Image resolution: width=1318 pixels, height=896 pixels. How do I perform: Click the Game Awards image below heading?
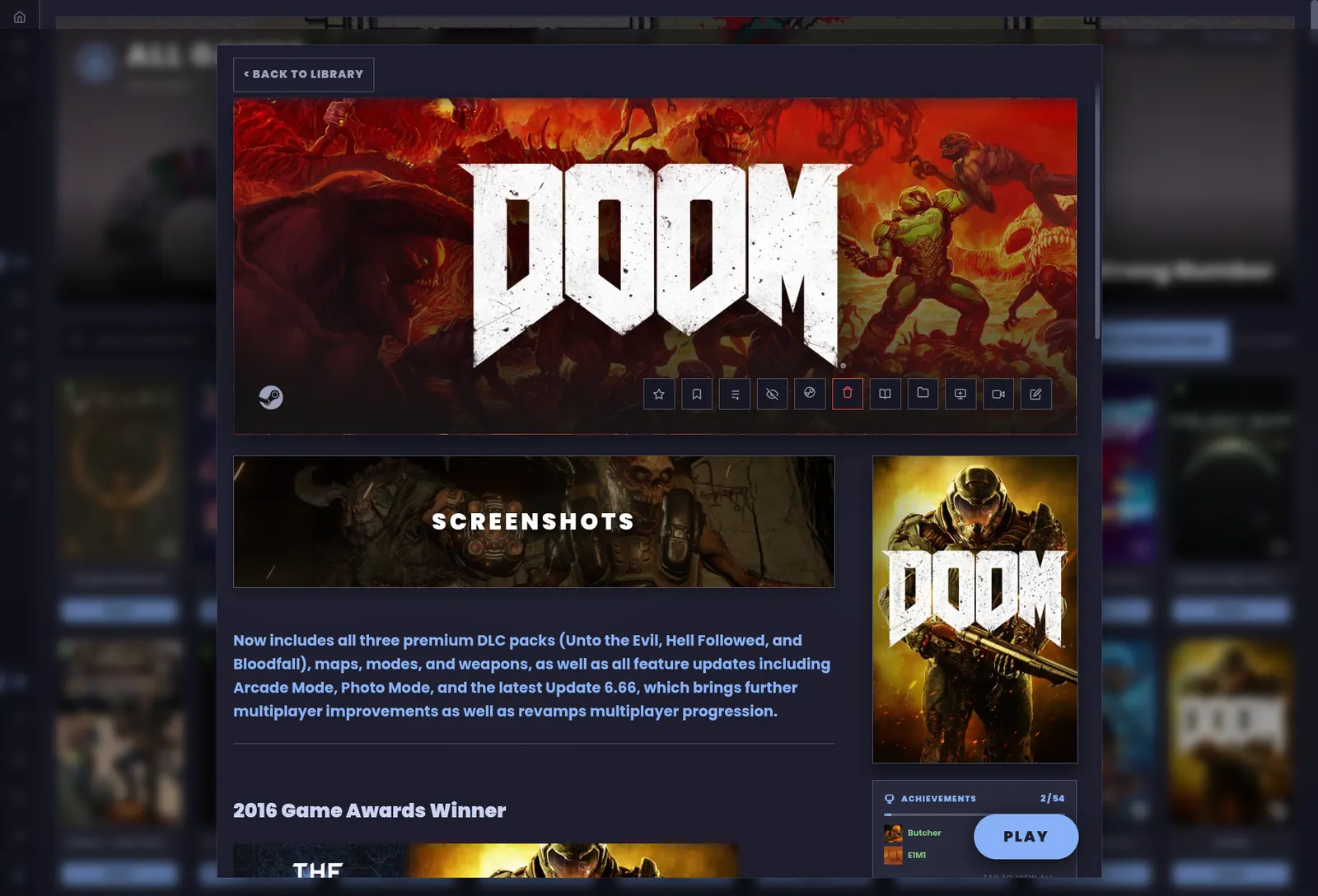pos(486,861)
